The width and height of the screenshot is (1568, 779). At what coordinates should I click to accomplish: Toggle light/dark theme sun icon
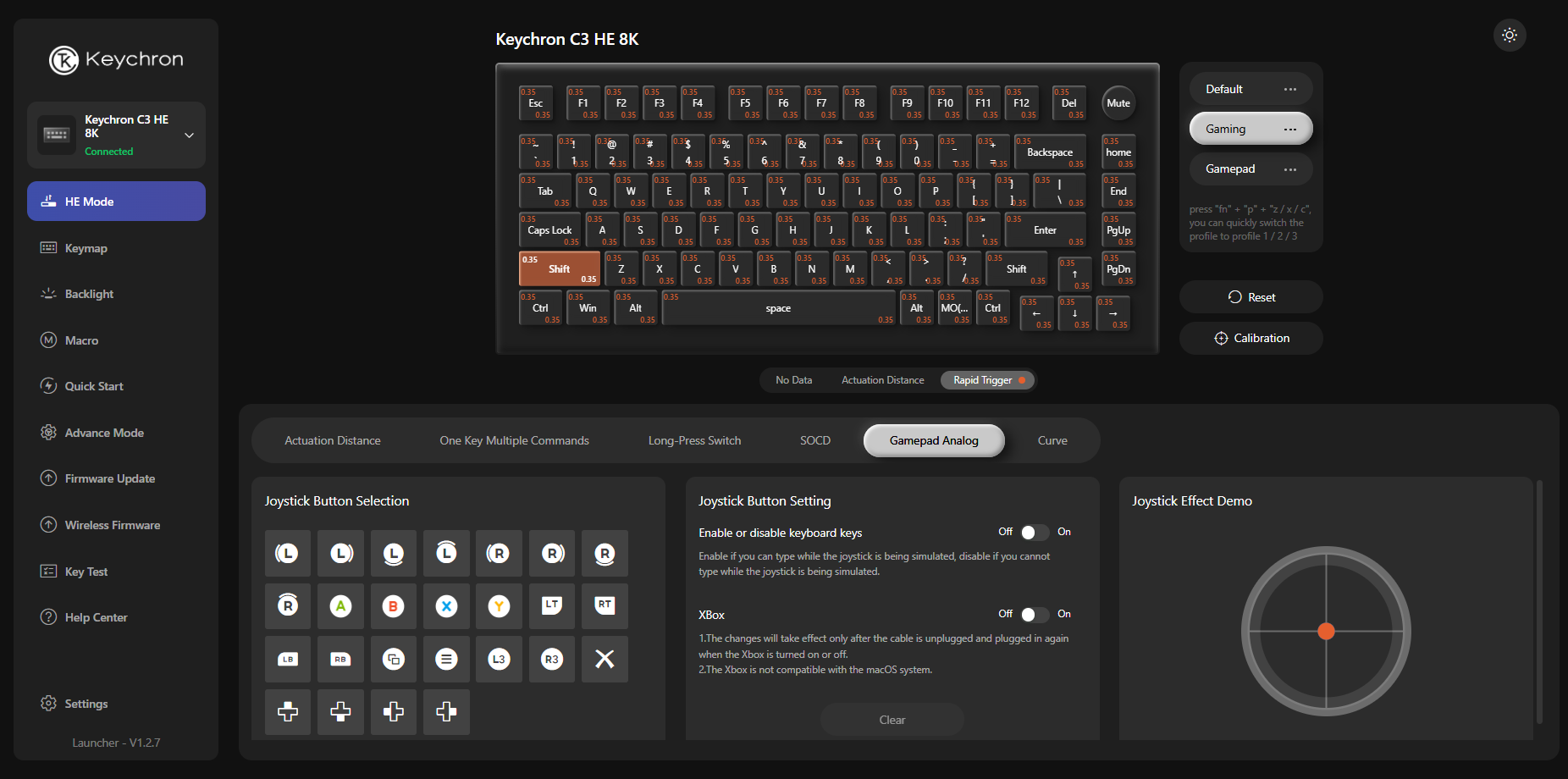click(x=1509, y=36)
